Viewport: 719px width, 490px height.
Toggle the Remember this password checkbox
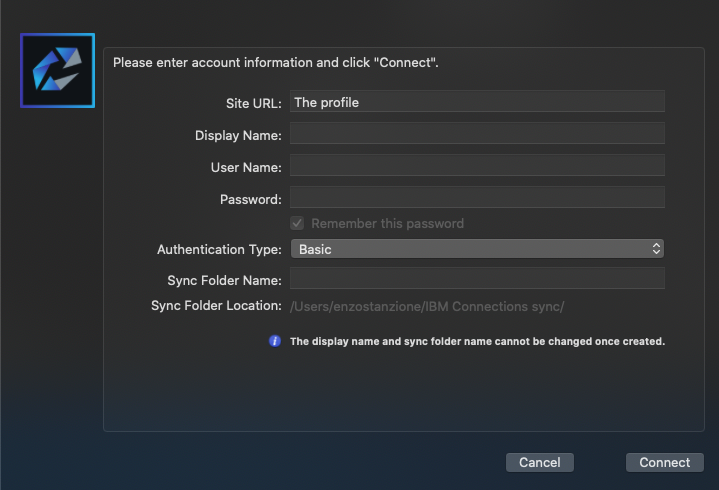tap(297, 223)
